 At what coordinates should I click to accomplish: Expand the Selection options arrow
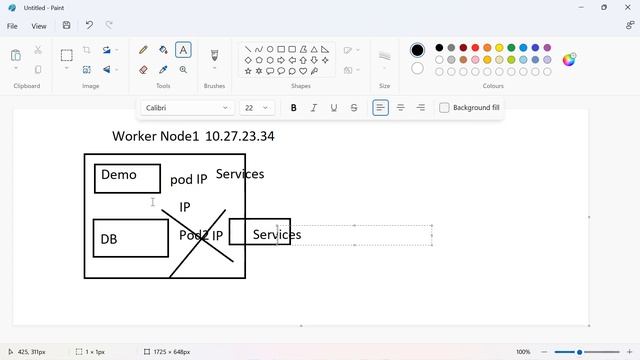click(67, 68)
